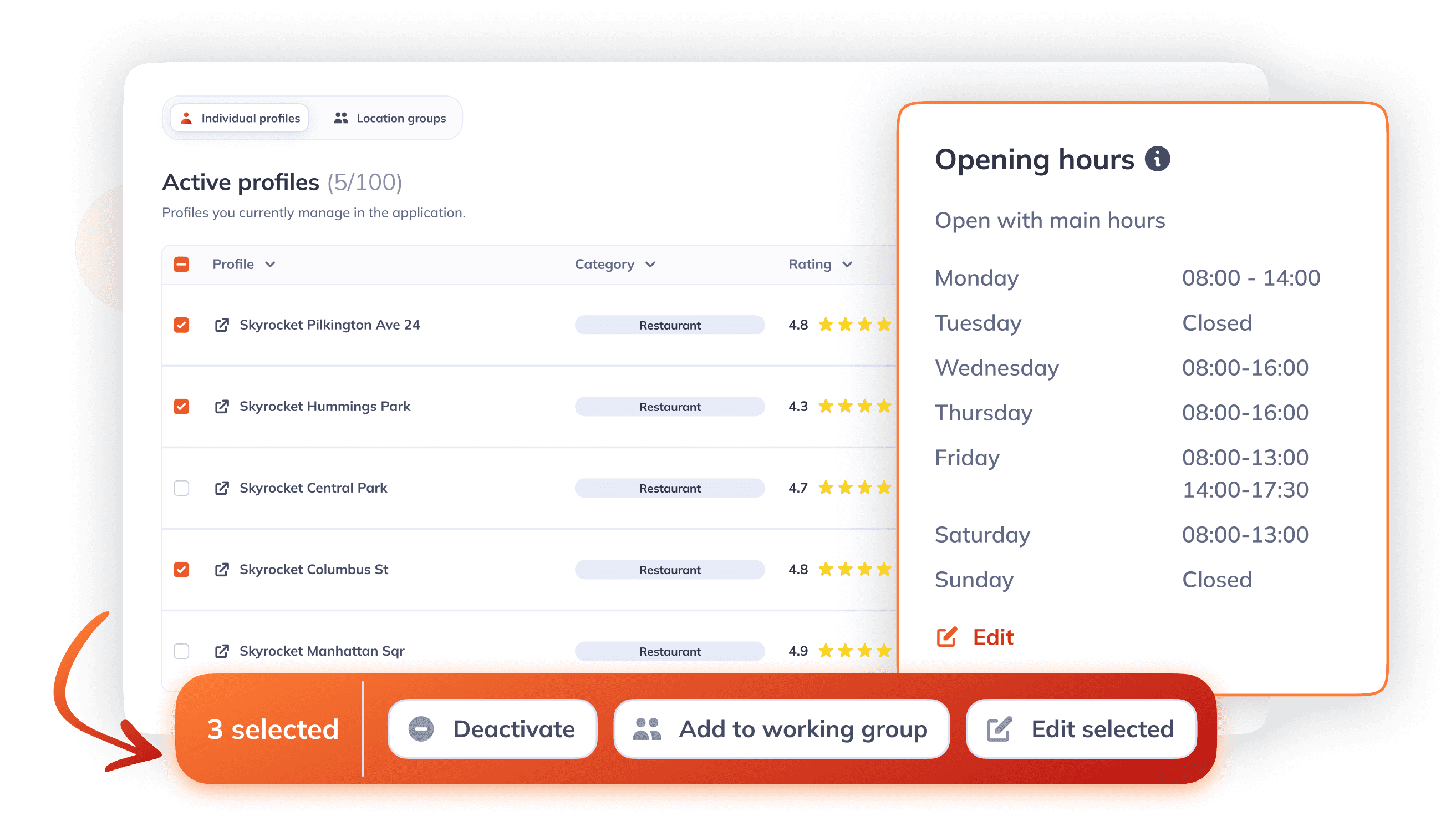The height and width of the screenshot is (816, 1456).
Task: Toggle the select-all checkbox in table header
Action: point(181,264)
